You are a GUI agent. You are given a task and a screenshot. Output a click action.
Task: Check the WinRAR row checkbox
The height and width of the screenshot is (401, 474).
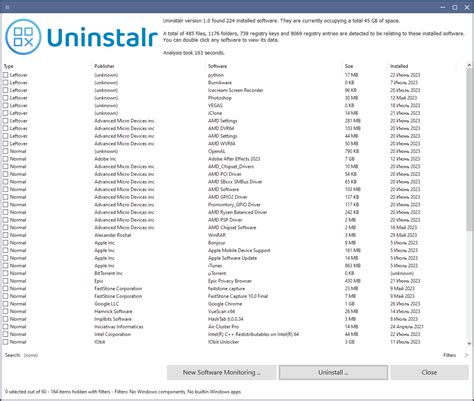click(6, 235)
